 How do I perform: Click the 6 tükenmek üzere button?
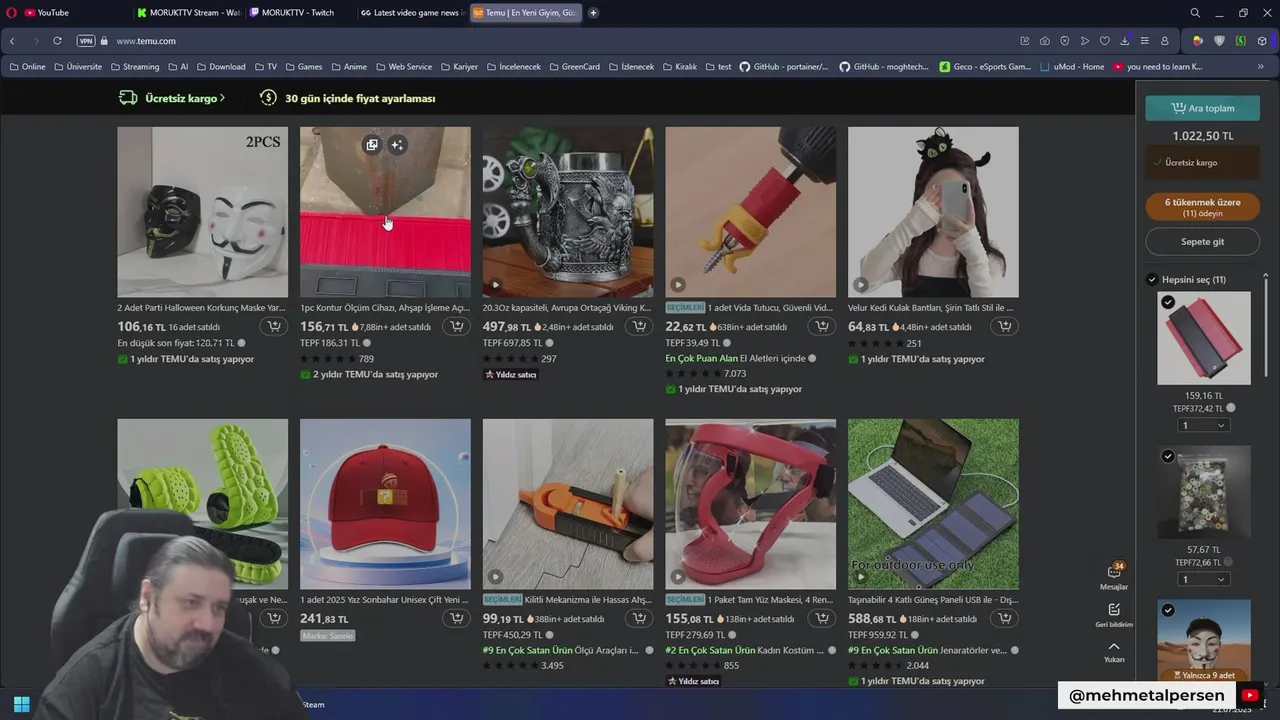pos(1202,207)
